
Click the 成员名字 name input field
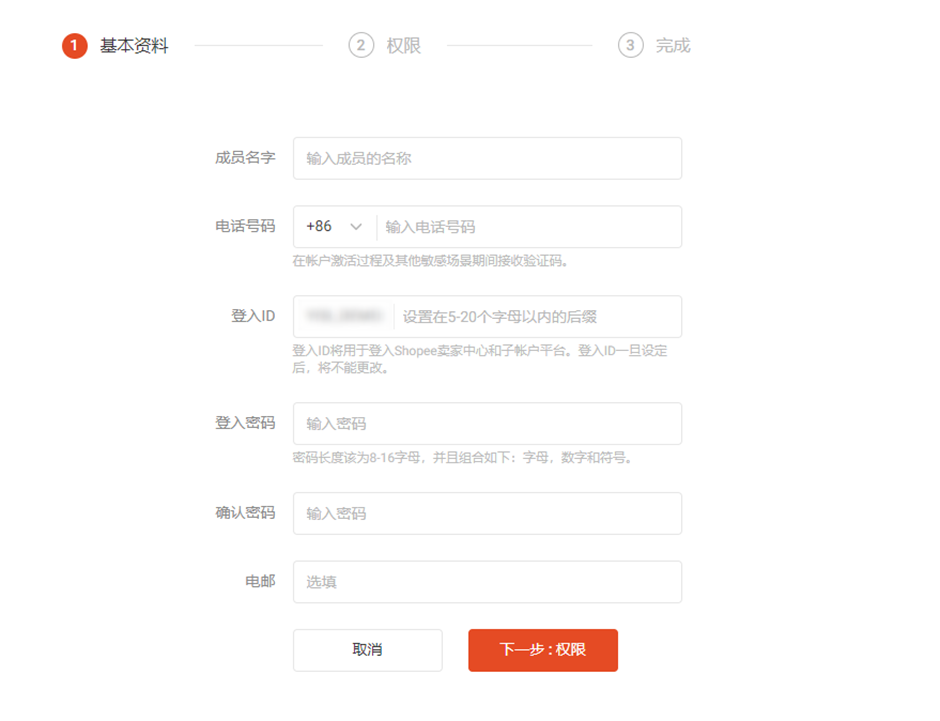tap(487, 158)
